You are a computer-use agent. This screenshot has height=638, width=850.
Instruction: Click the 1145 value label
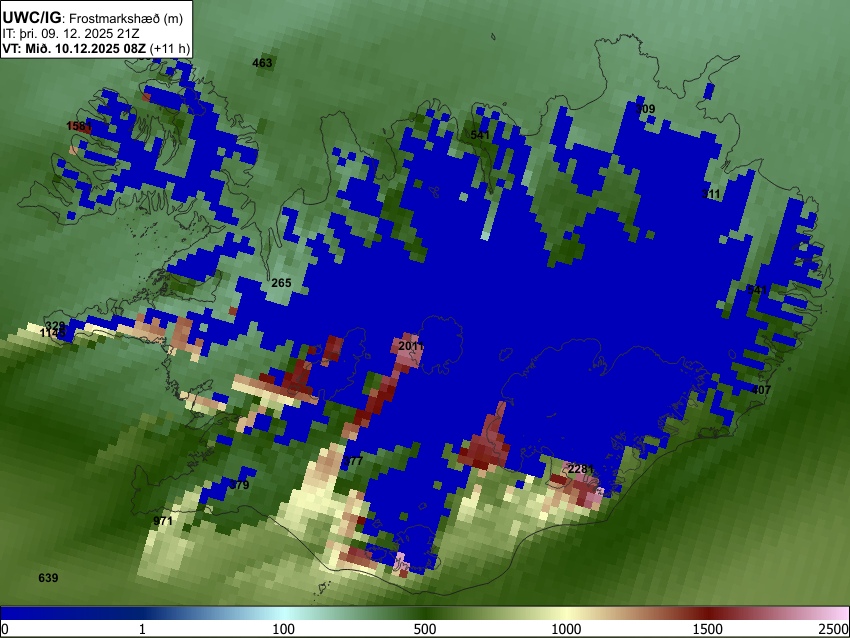coord(53,333)
